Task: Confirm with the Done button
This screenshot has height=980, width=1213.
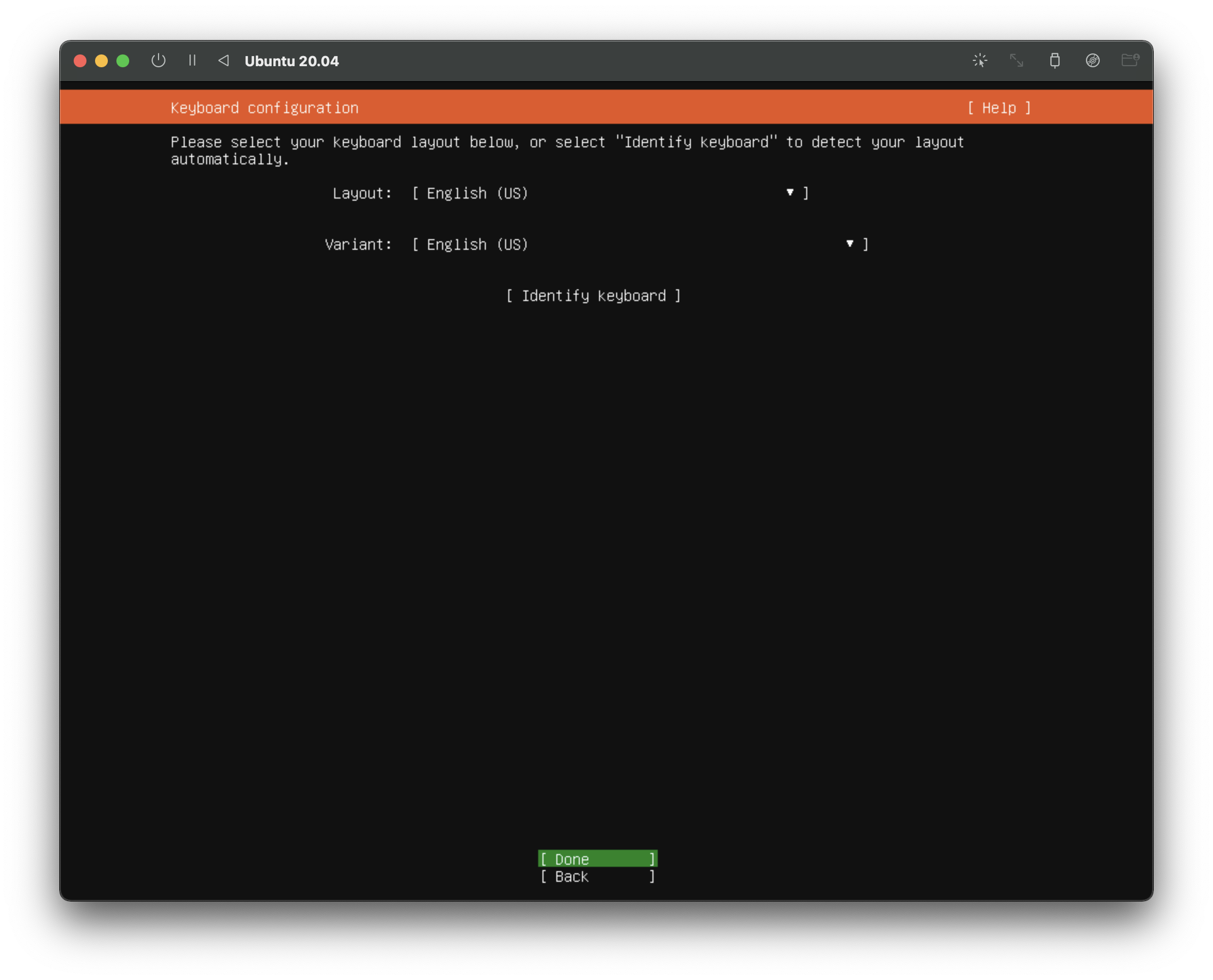Action: [x=597, y=859]
